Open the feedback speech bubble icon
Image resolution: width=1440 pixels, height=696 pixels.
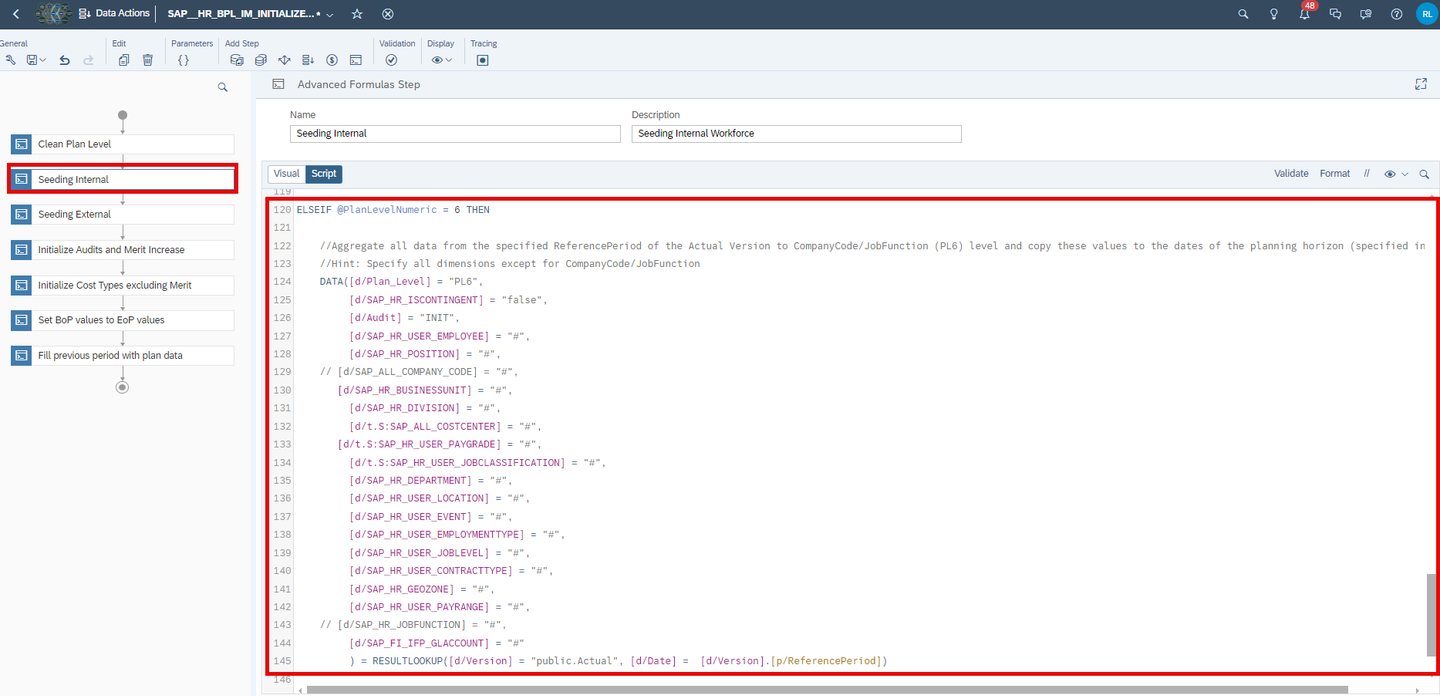click(x=1366, y=14)
